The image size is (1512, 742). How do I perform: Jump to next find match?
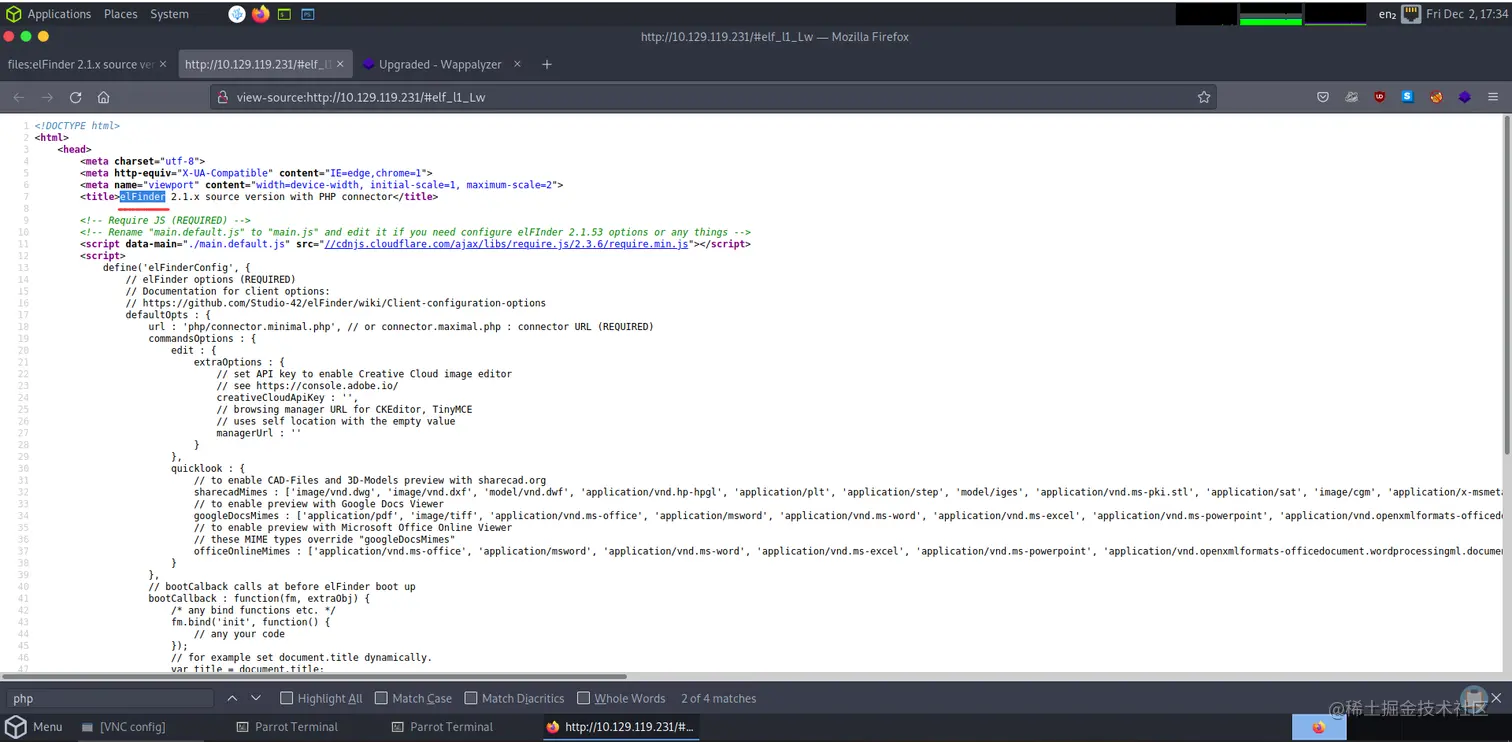click(256, 698)
